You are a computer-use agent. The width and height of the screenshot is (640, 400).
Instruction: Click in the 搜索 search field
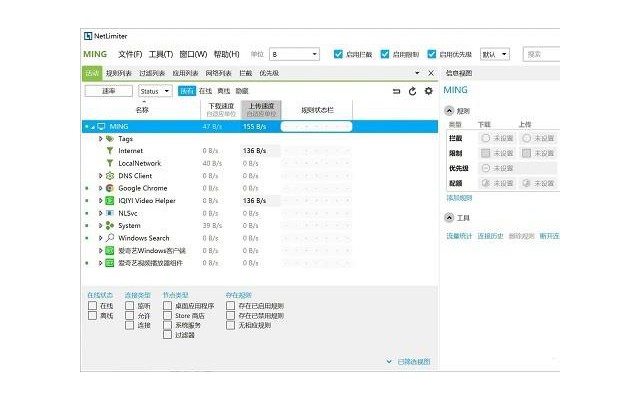(541, 54)
